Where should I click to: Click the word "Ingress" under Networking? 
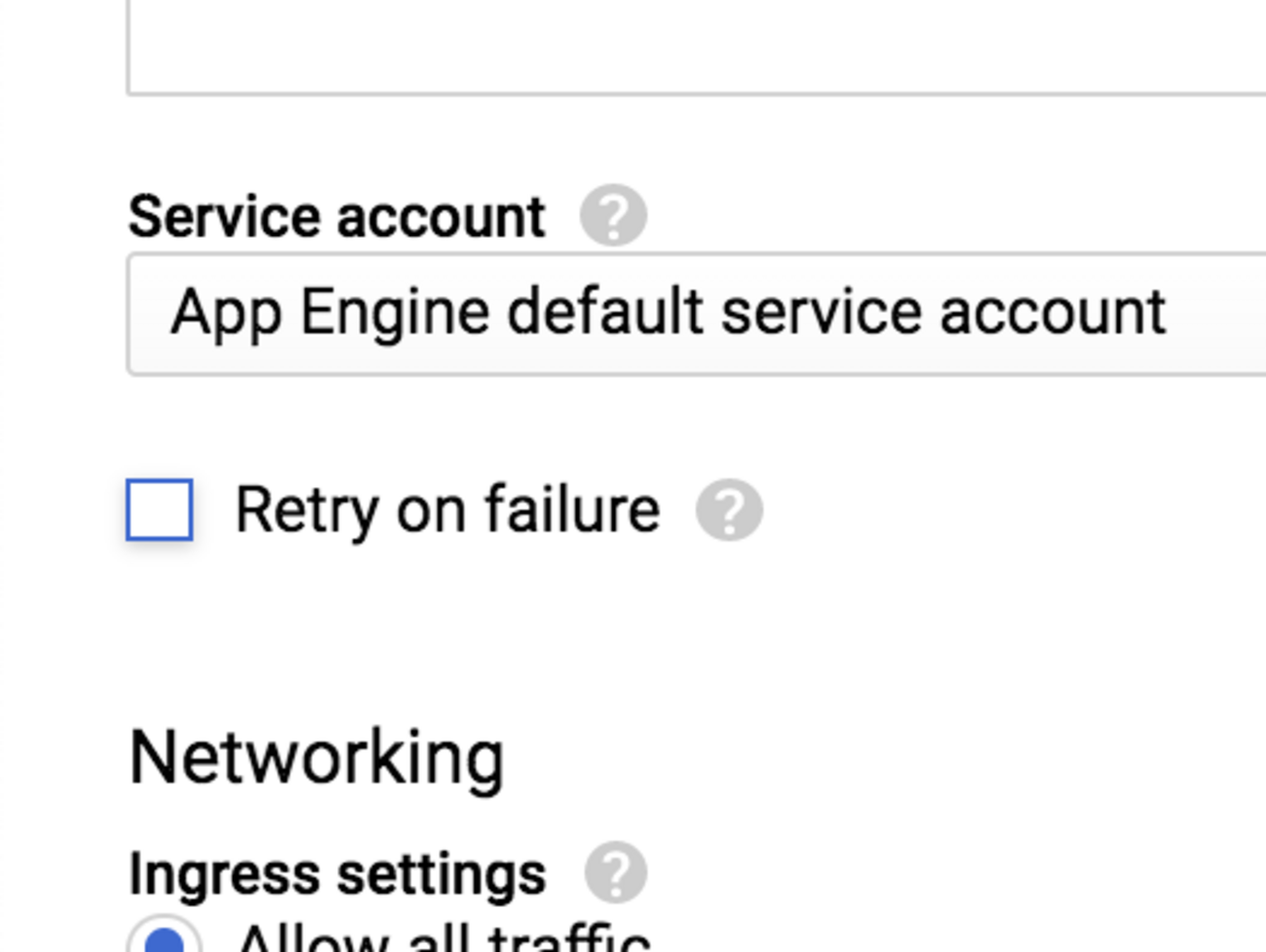pos(224,875)
